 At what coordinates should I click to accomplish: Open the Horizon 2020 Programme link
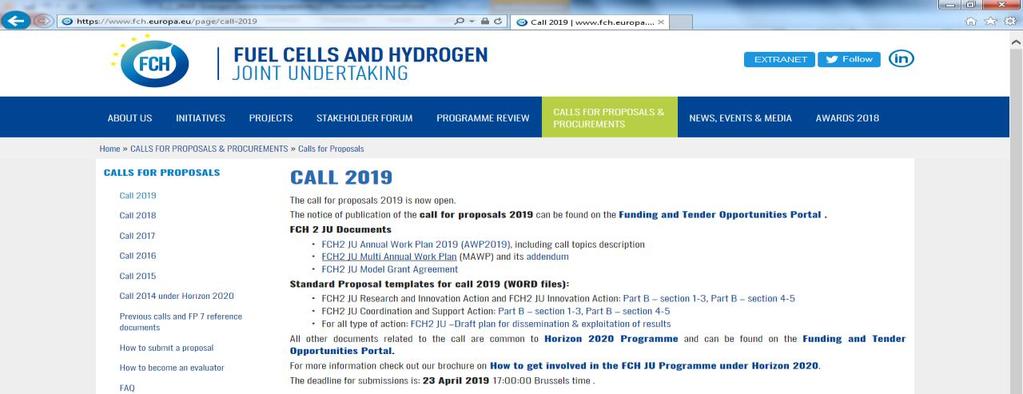[x=611, y=339]
